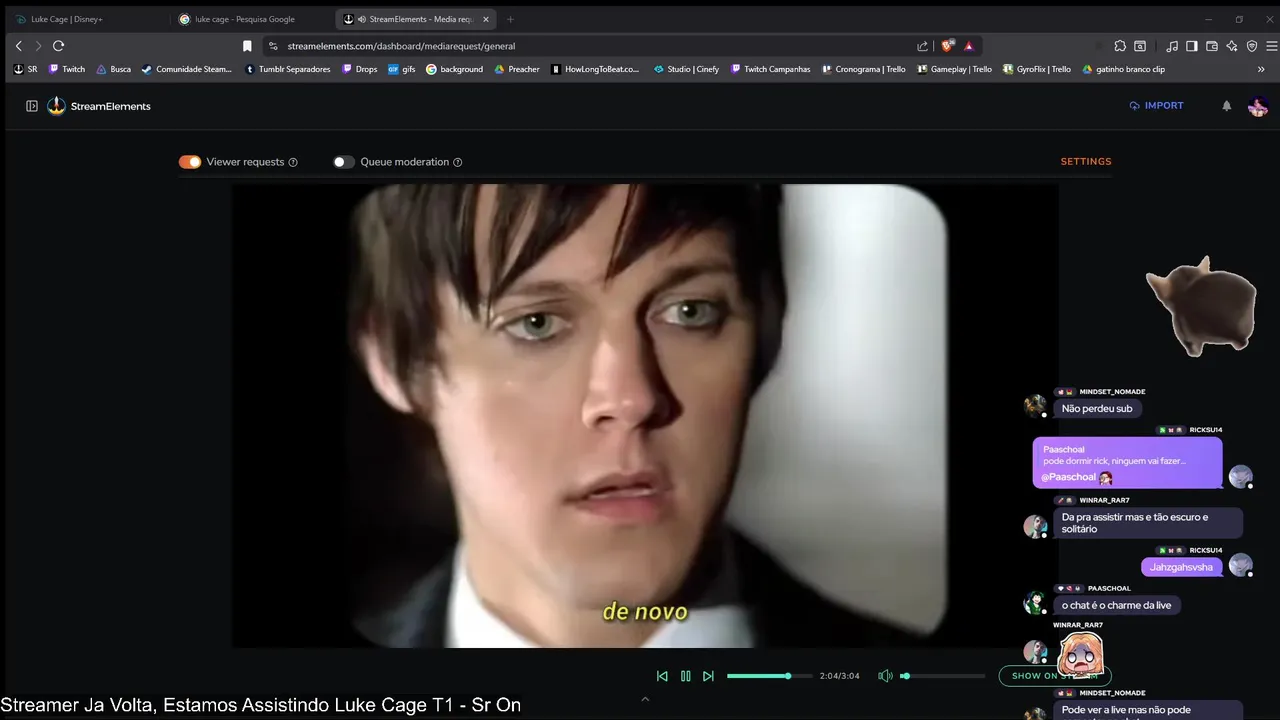Collapse StreamElements sidebar panel icon

tap(32, 106)
